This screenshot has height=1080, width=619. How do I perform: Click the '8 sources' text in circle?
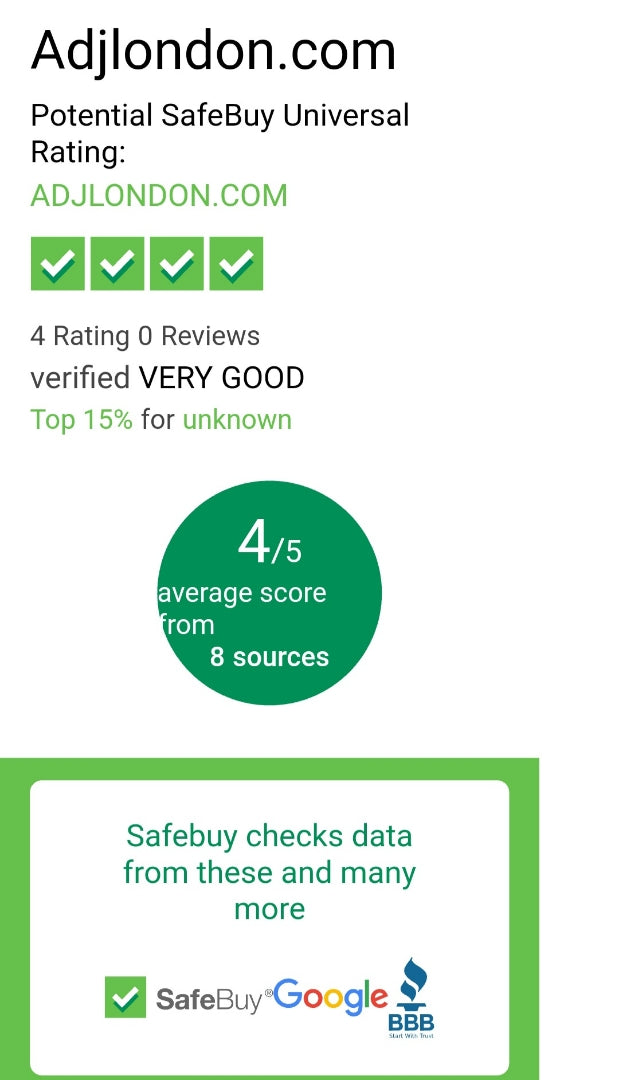click(269, 657)
